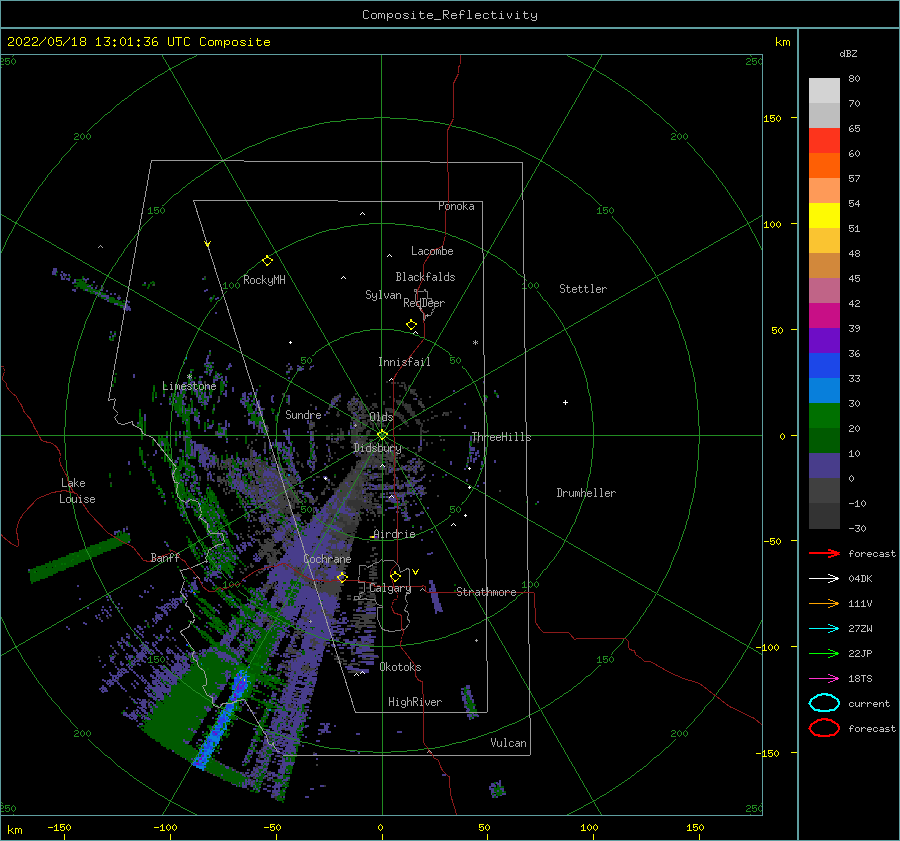Click the Blackfalds town label
This screenshot has height=841, width=900.
(425, 277)
